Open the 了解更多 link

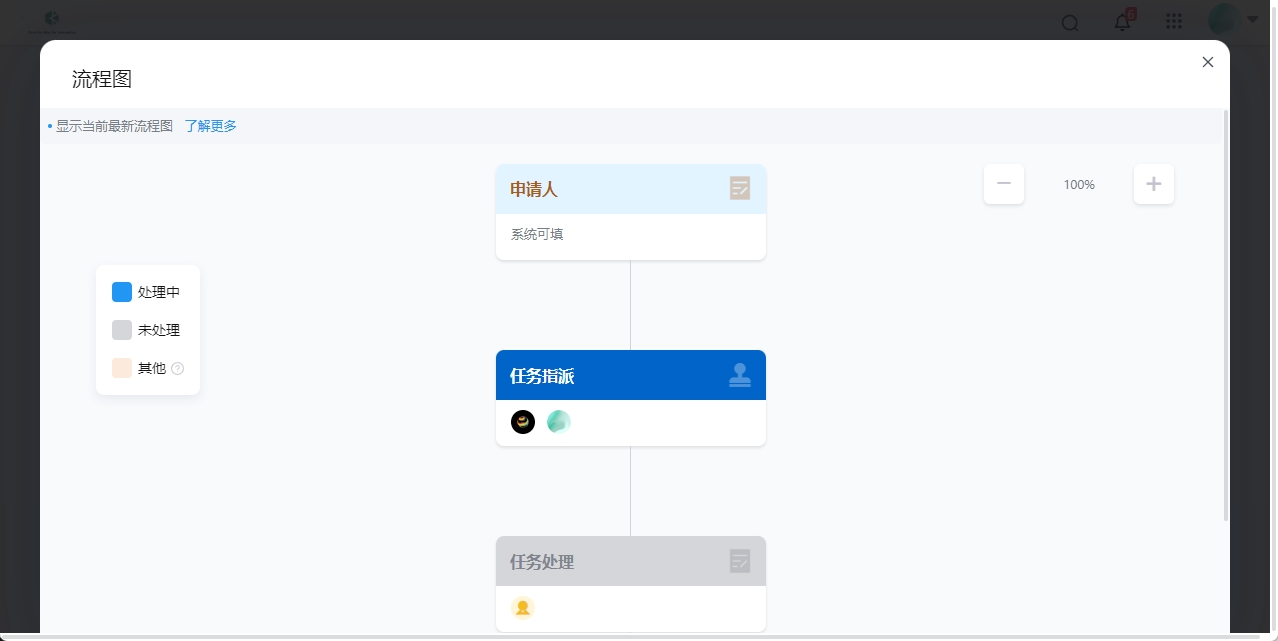pos(211,126)
